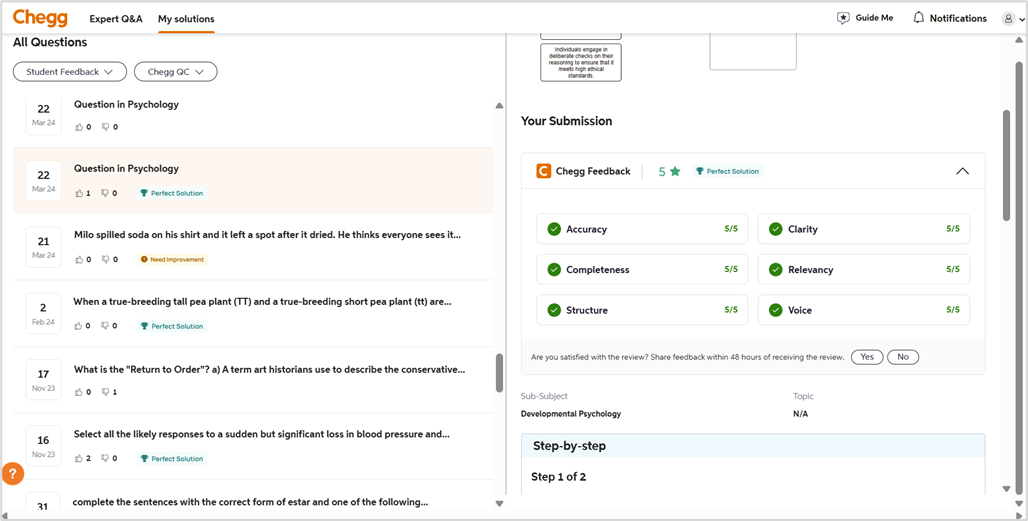This screenshot has width=1028, height=521.
Task: Answer Yes to satisfied with review
Action: coord(867,357)
